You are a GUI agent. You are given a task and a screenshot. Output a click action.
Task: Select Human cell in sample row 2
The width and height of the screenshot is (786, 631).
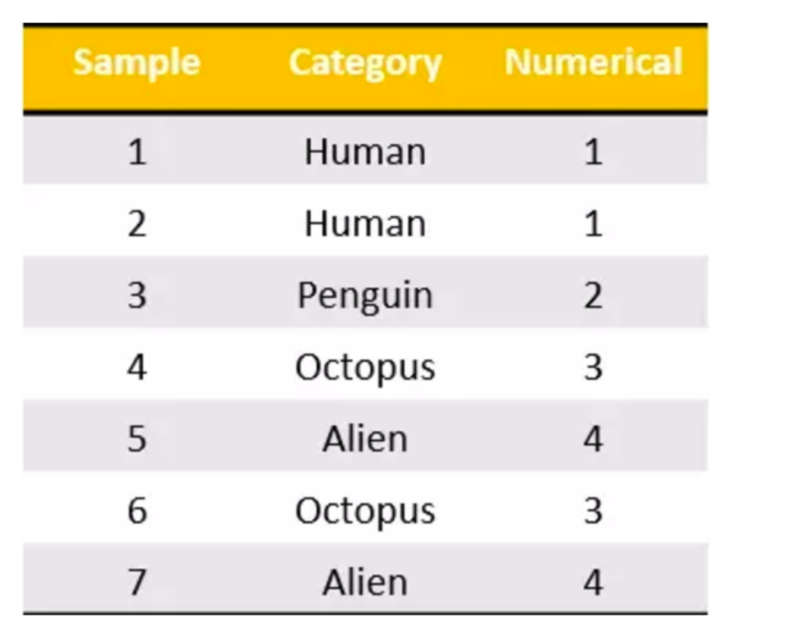pos(365,224)
